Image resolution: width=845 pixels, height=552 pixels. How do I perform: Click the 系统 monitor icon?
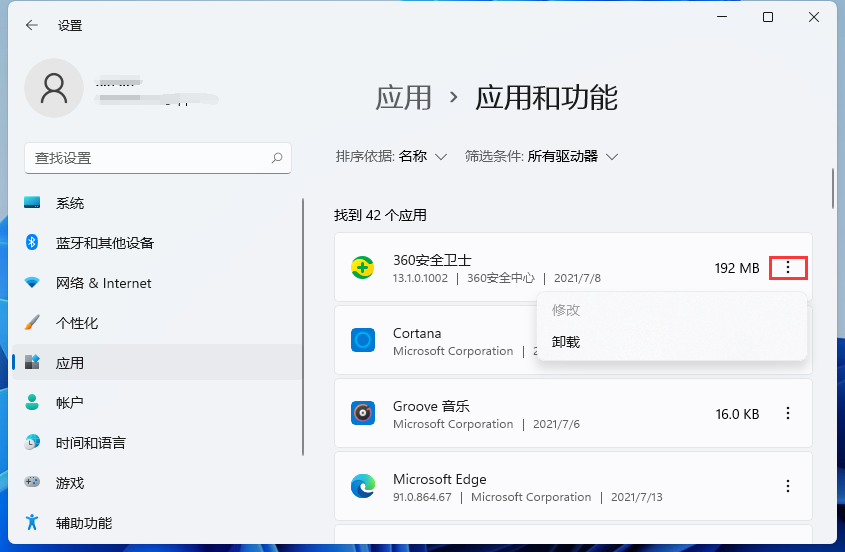[x=32, y=202]
